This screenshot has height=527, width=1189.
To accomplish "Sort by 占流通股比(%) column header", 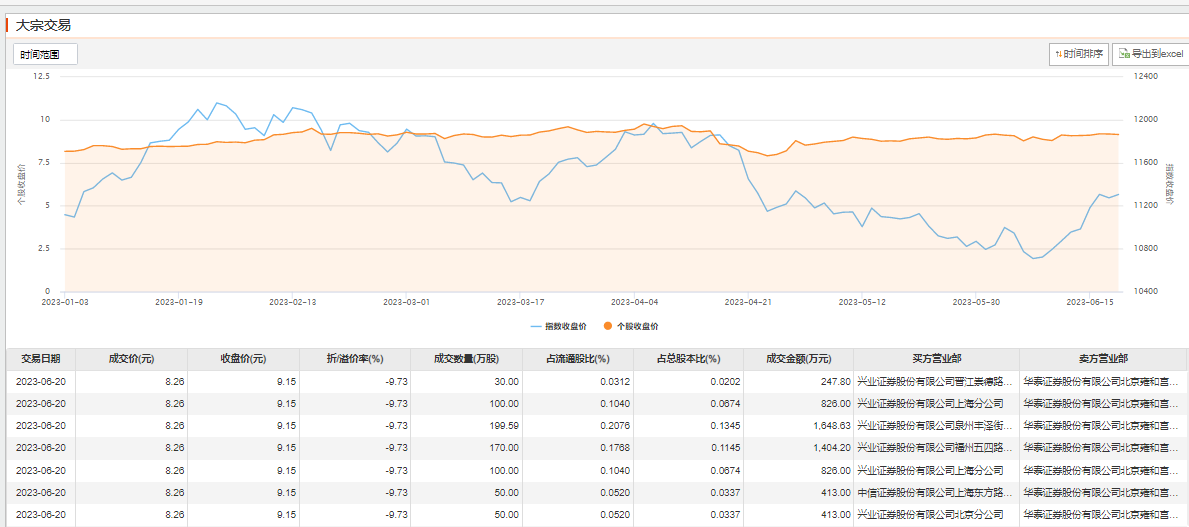I will point(577,359).
